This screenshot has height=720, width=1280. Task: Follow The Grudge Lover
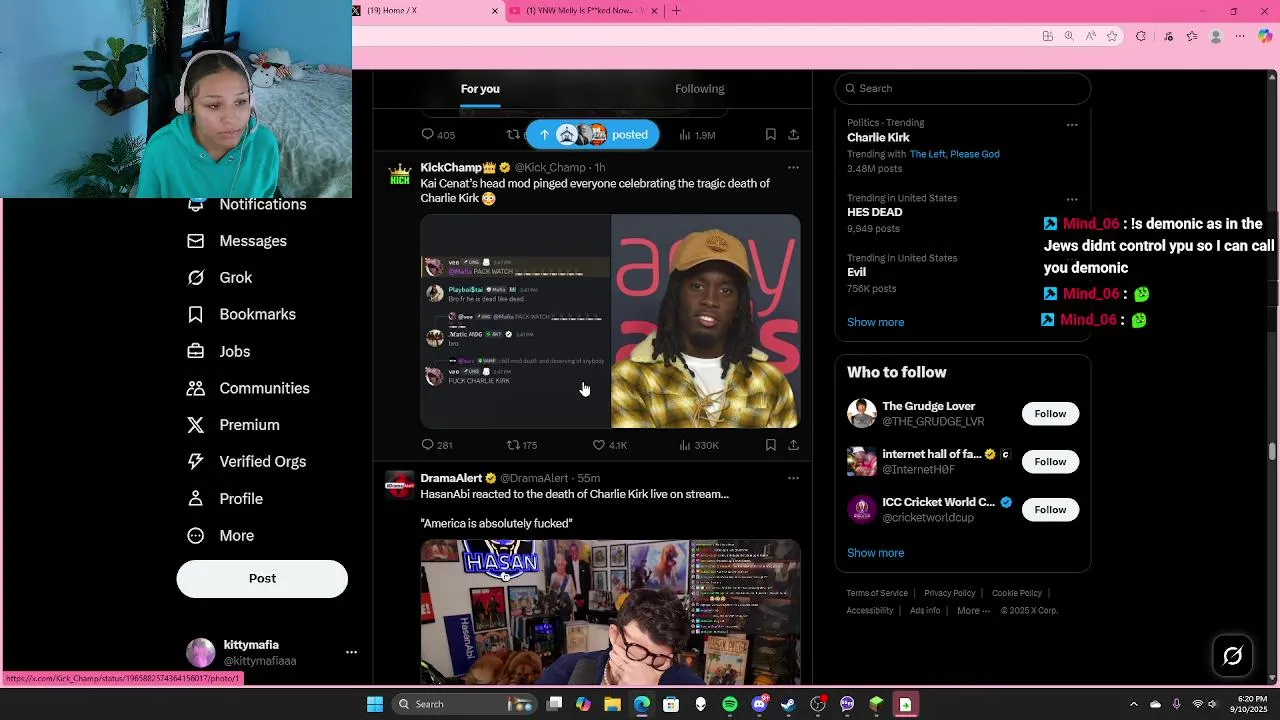pos(1050,414)
